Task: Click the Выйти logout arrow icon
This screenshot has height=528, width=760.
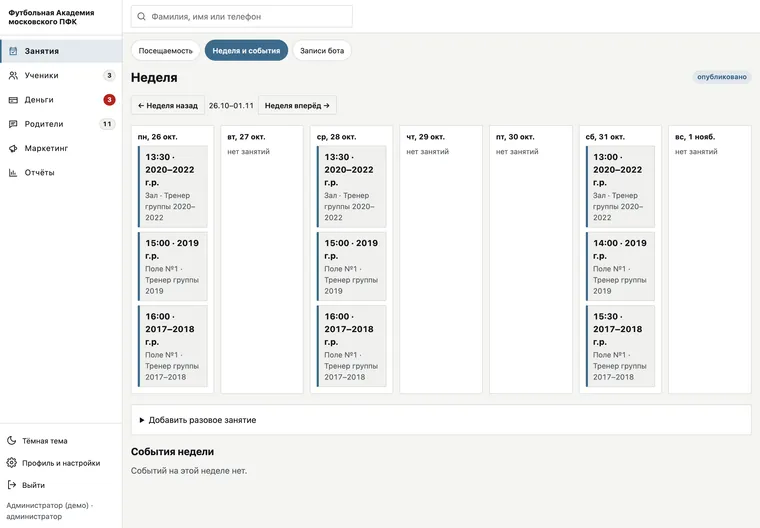Action: point(12,485)
